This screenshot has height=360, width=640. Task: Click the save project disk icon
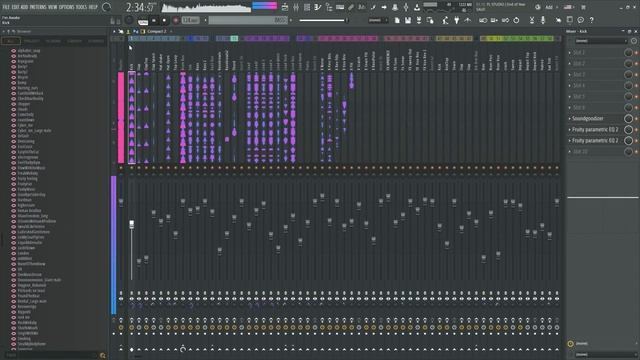tap(408, 20)
